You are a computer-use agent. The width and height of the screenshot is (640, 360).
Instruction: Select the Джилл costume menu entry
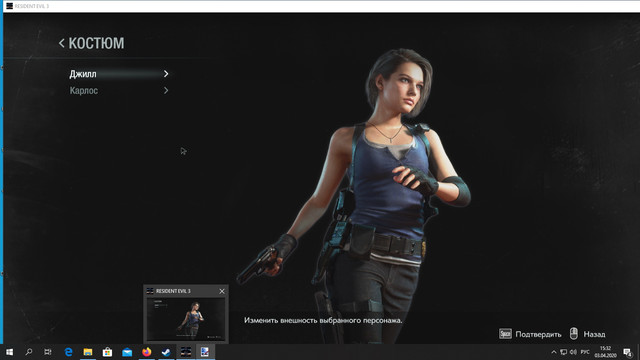click(118, 74)
